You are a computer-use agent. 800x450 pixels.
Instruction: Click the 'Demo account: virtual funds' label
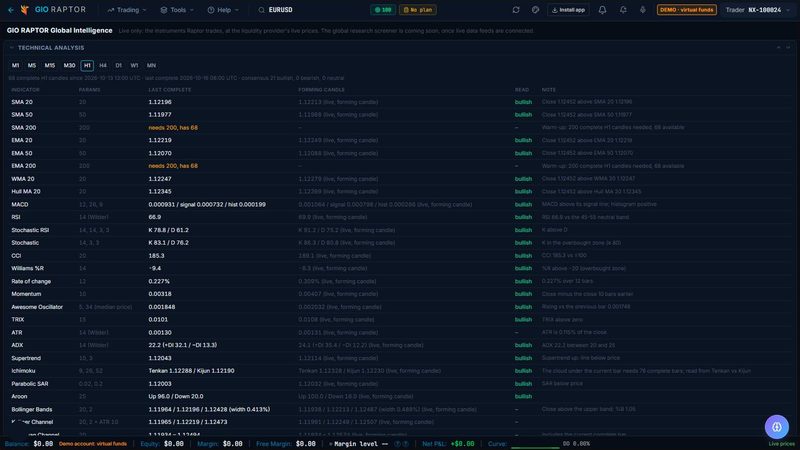pos(93,444)
